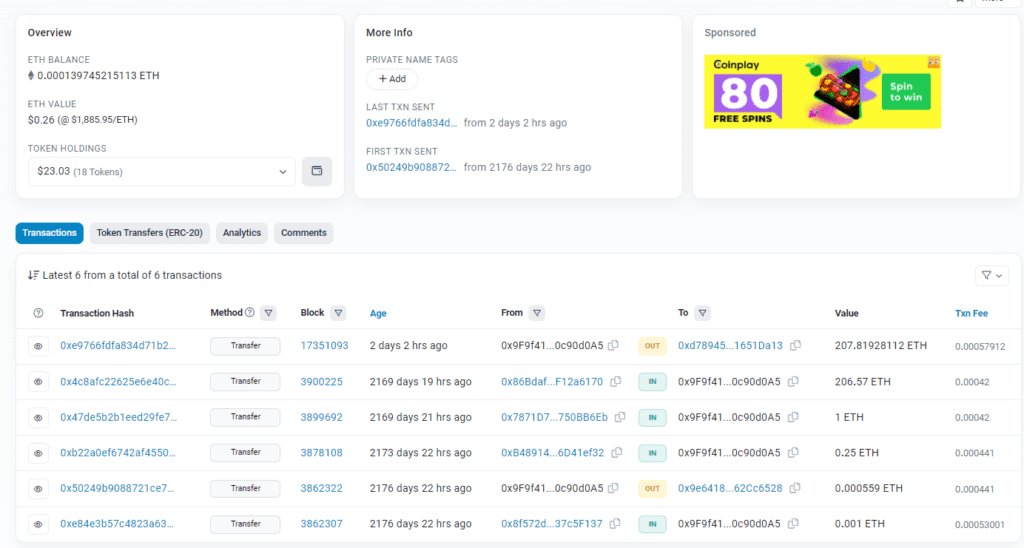Open the token holdings wallet icon button
Viewport: 1024px width, 548px height.
(x=317, y=171)
